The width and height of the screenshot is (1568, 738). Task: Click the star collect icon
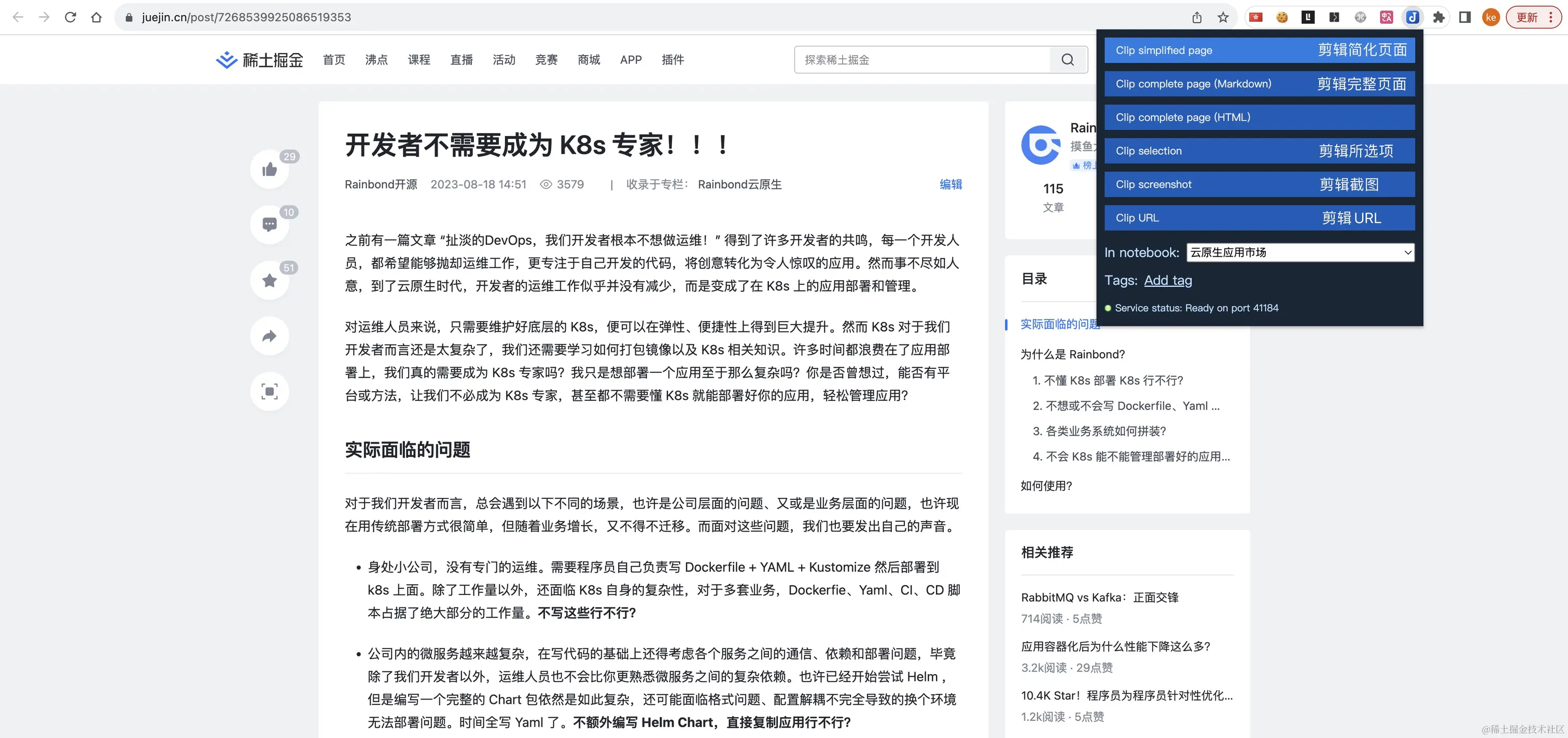[270, 280]
